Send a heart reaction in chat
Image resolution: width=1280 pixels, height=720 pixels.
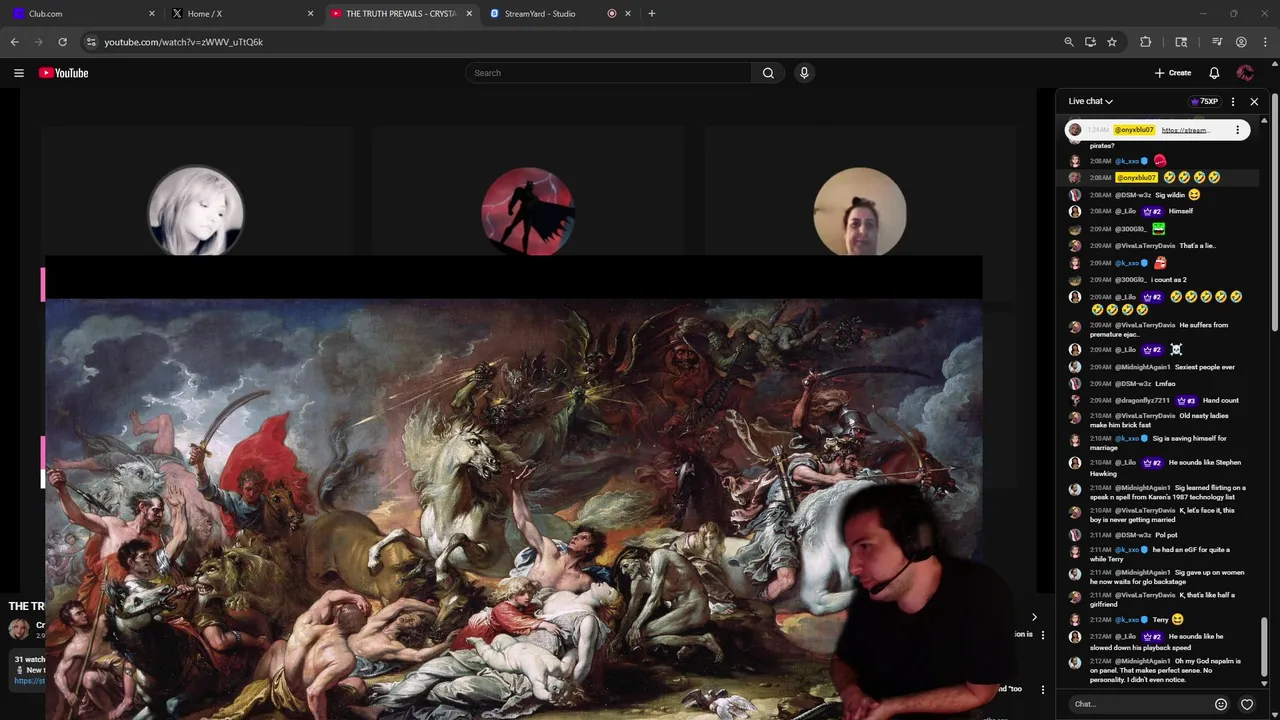click(x=1247, y=704)
